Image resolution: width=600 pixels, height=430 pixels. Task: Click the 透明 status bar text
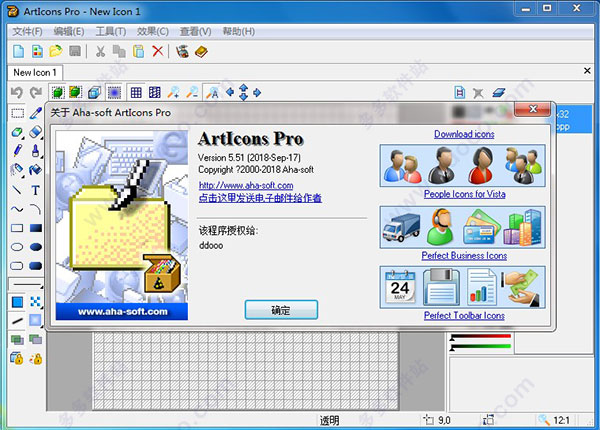click(329, 421)
